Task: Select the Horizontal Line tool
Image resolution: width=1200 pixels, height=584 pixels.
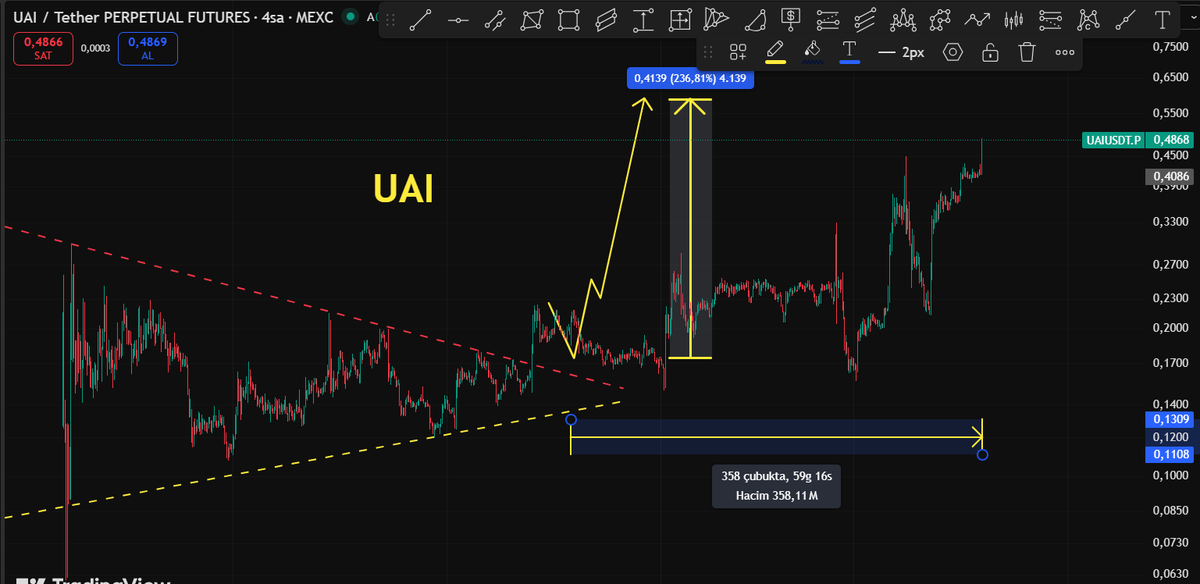Action: pos(458,19)
